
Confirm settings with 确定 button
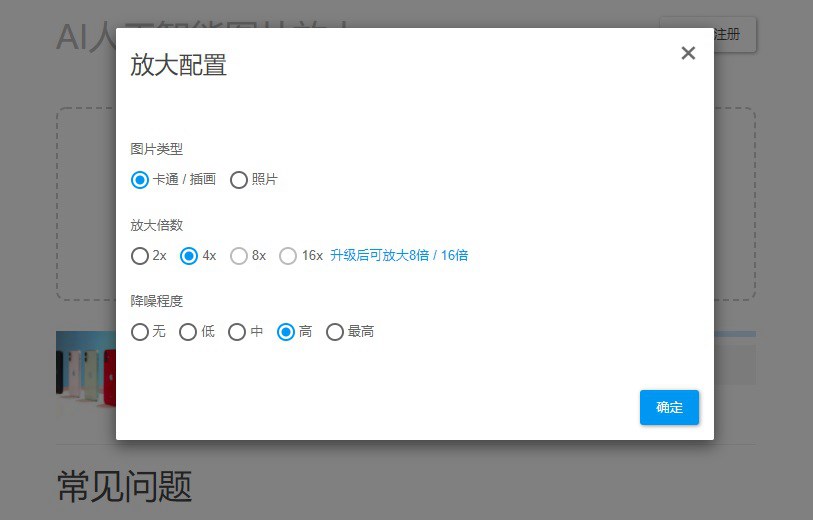point(669,407)
